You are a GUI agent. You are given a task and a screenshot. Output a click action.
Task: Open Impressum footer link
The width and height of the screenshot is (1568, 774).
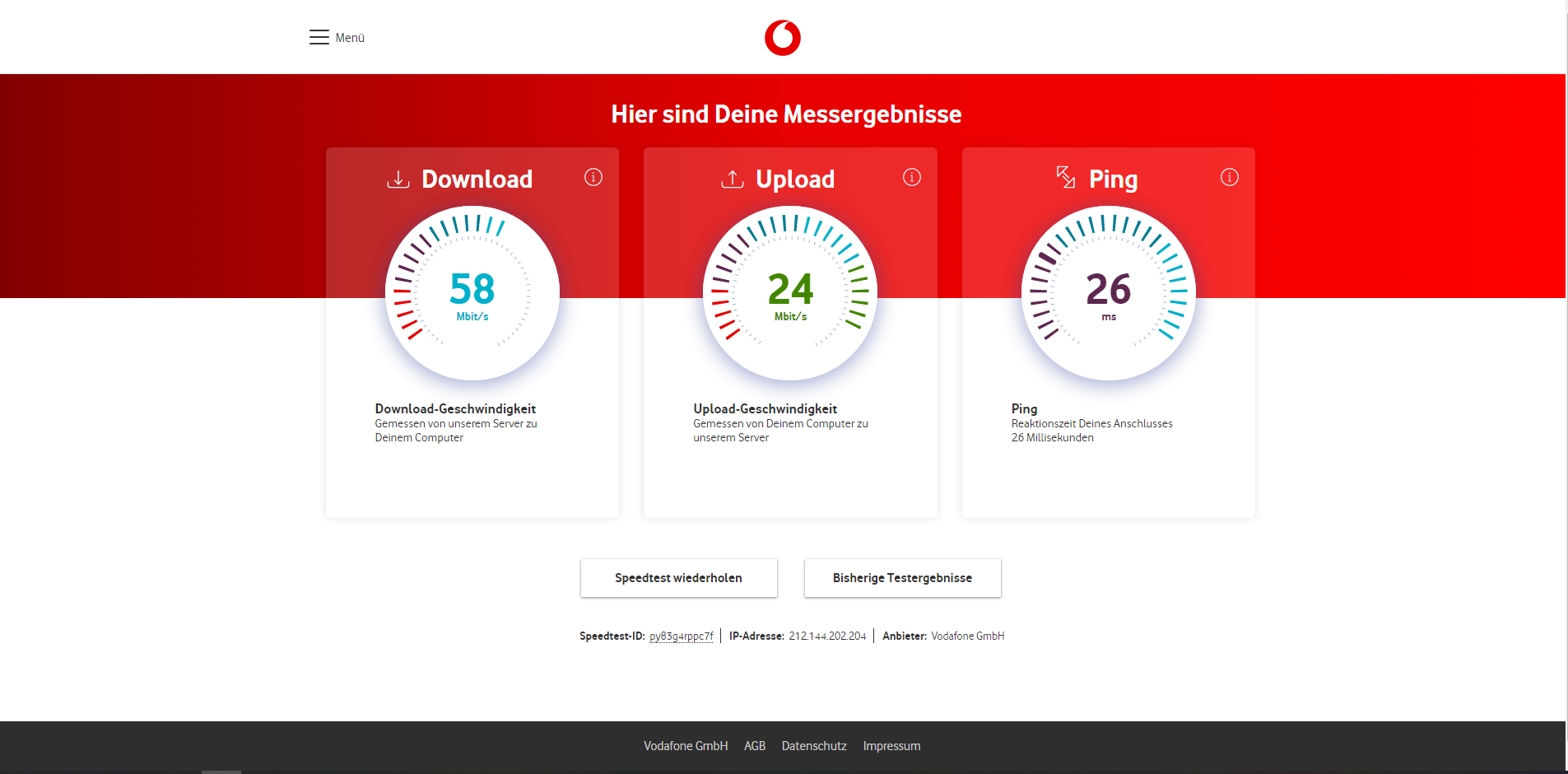click(891, 746)
